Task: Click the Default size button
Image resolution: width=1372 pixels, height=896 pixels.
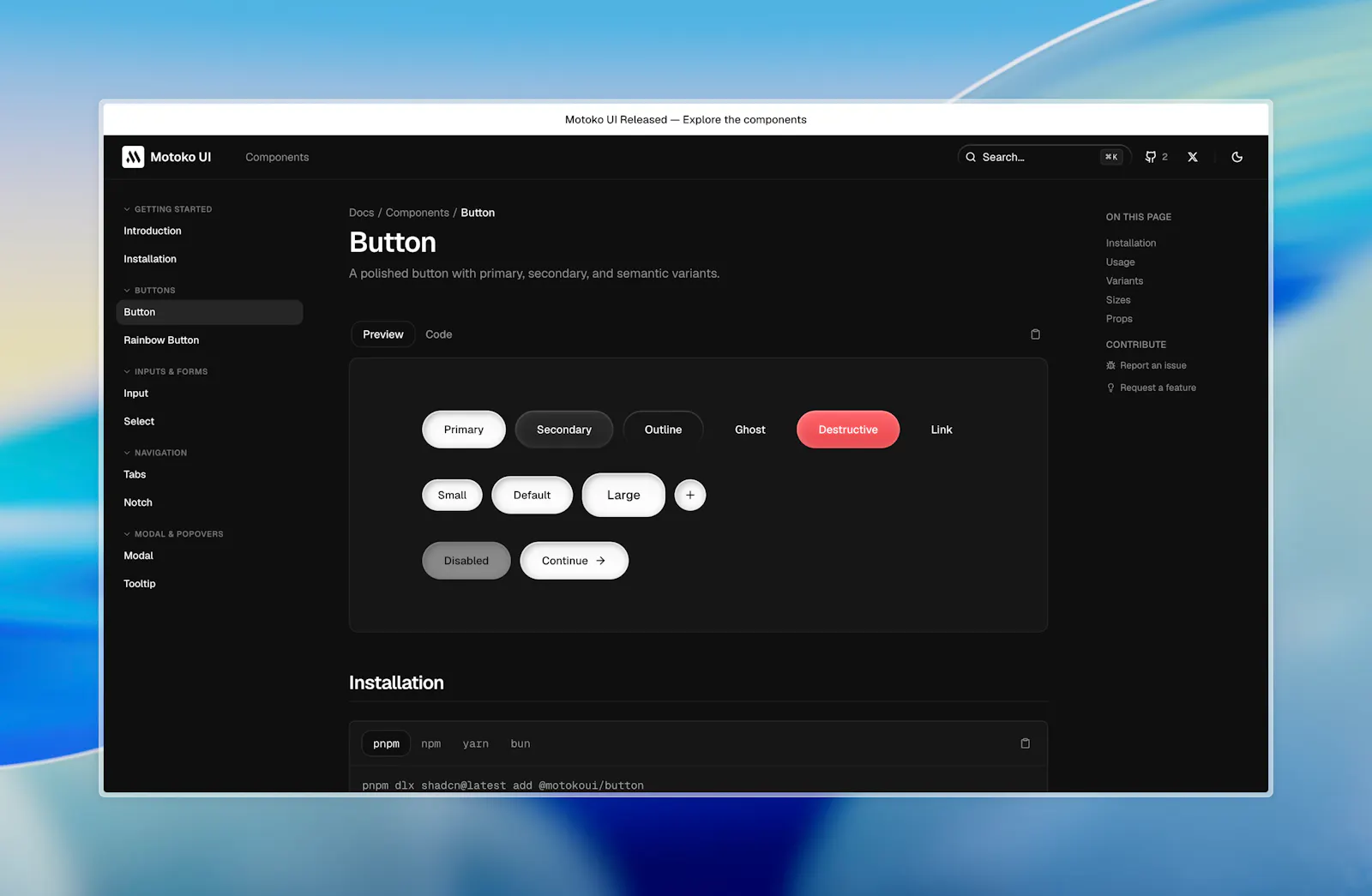Action: [x=532, y=495]
